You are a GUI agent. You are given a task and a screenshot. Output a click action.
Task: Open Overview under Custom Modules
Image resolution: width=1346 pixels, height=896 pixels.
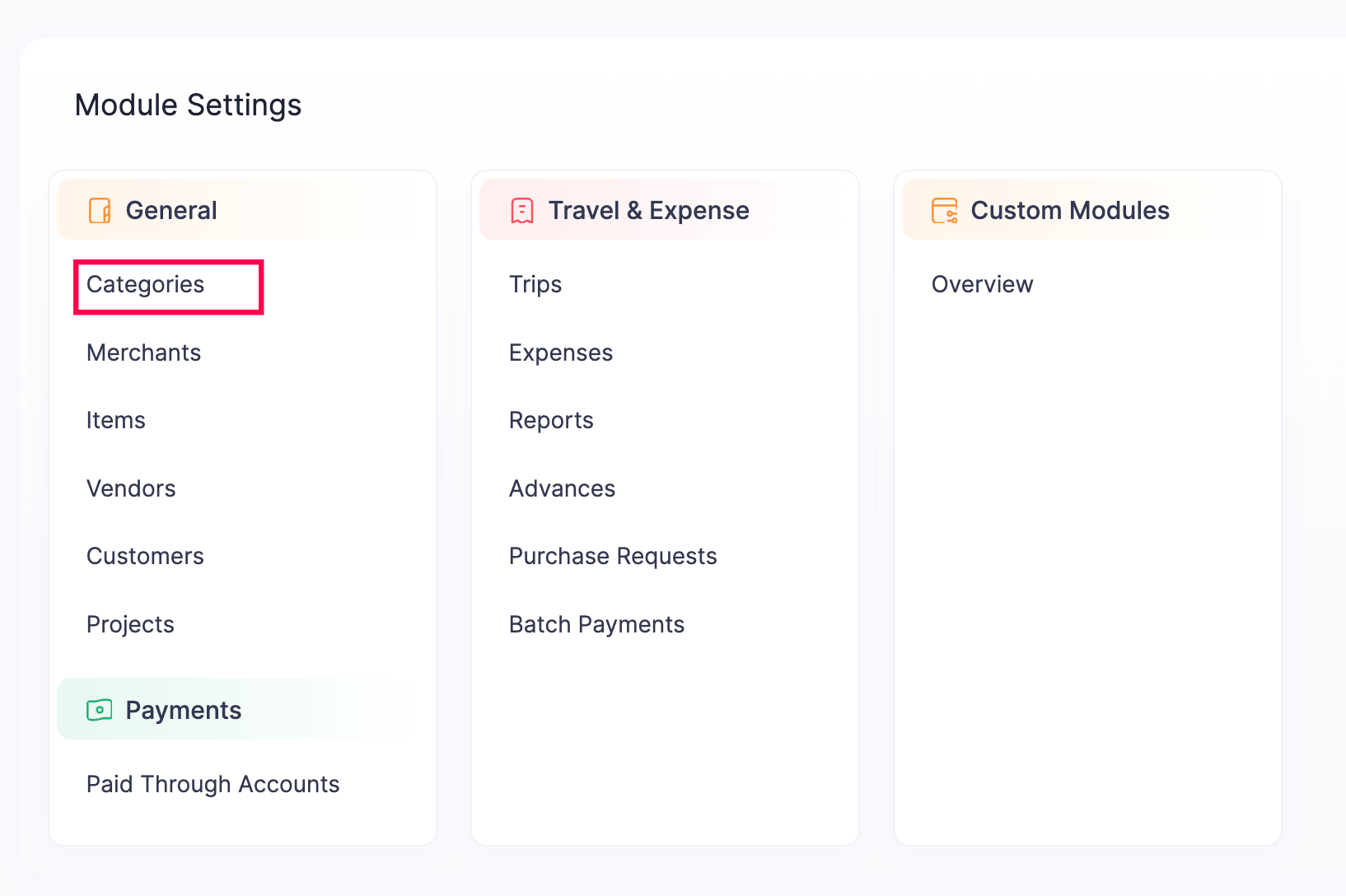click(x=982, y=285)
